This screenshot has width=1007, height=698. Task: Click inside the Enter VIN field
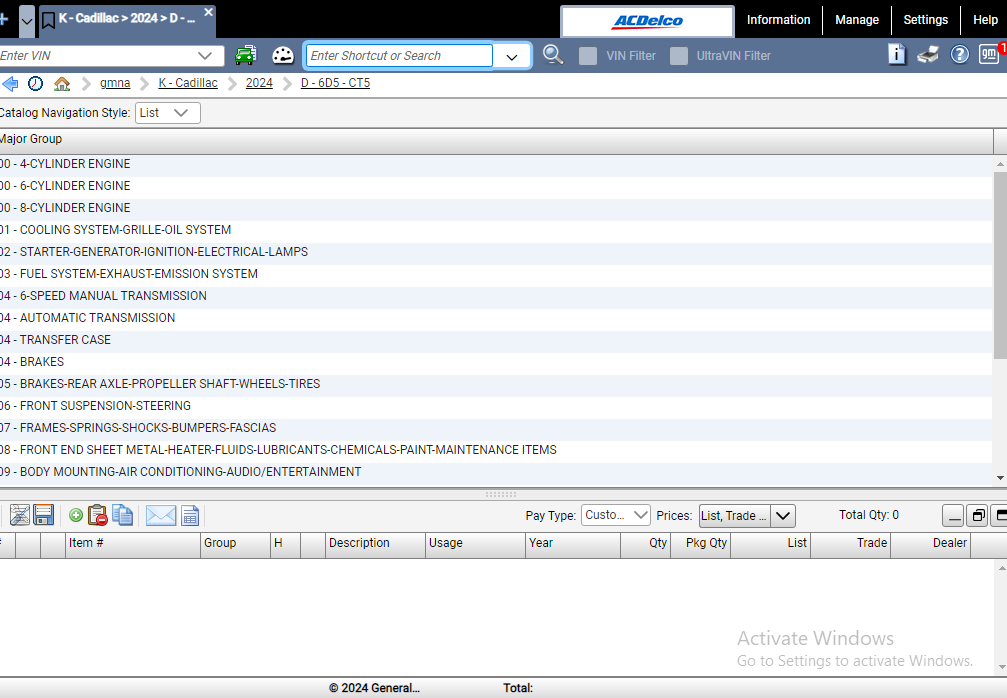click(x=100, y=56)
